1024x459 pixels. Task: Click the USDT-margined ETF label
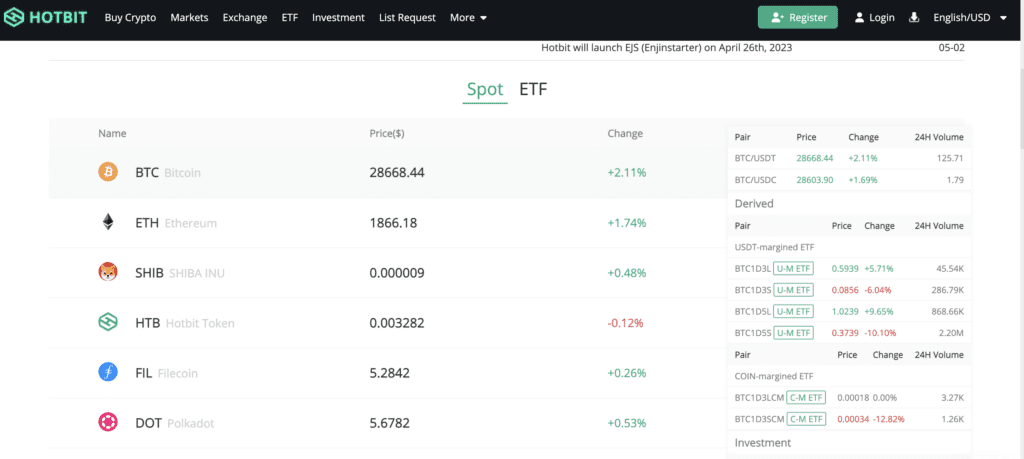775,247
